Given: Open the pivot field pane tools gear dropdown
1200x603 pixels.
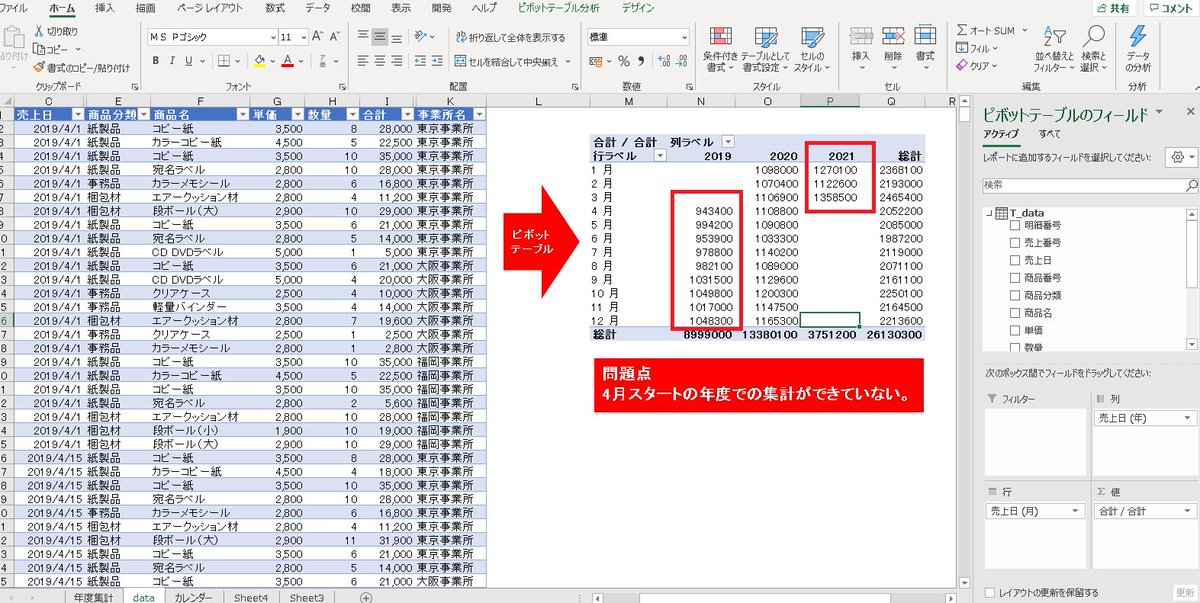Looking at the screenshot, I should pos(1182,158).
